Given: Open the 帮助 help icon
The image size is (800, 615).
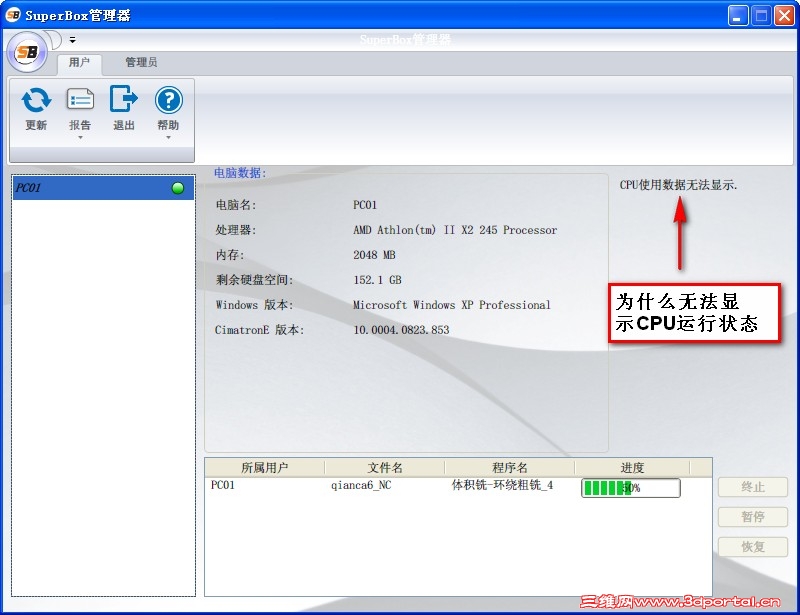Looking at the screenshot, I should pyautogui.click(x=168, y=100).
